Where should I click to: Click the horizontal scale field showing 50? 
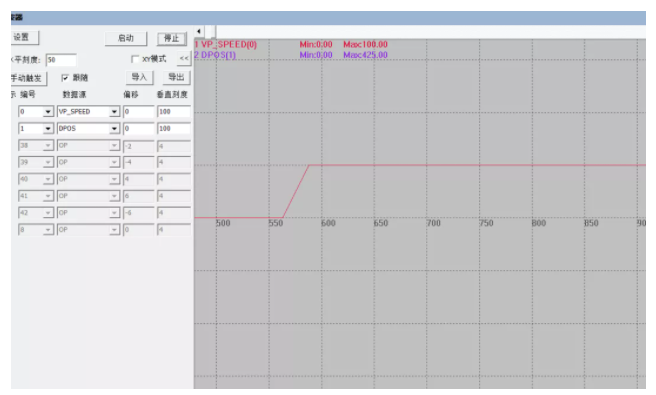(x=61, y=60)
